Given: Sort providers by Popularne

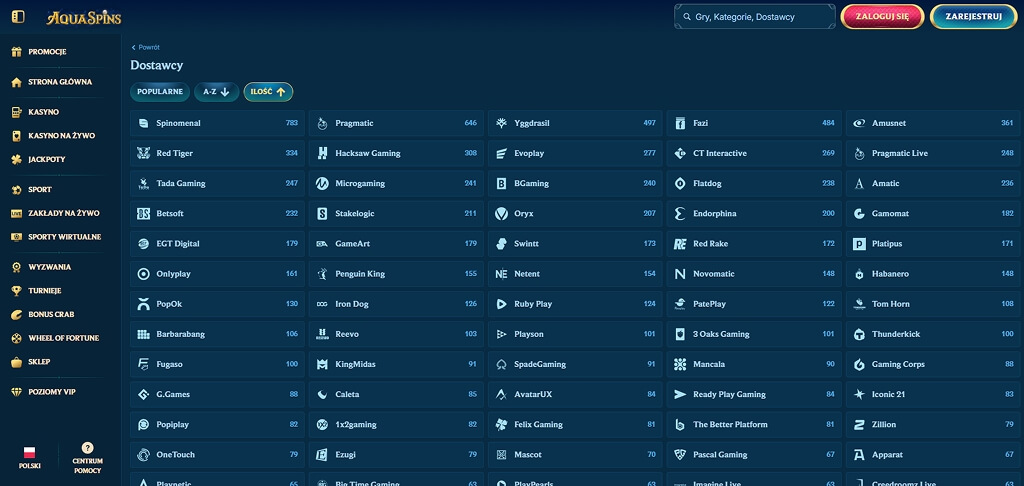Looking at the screenshot, I should 160,92.
